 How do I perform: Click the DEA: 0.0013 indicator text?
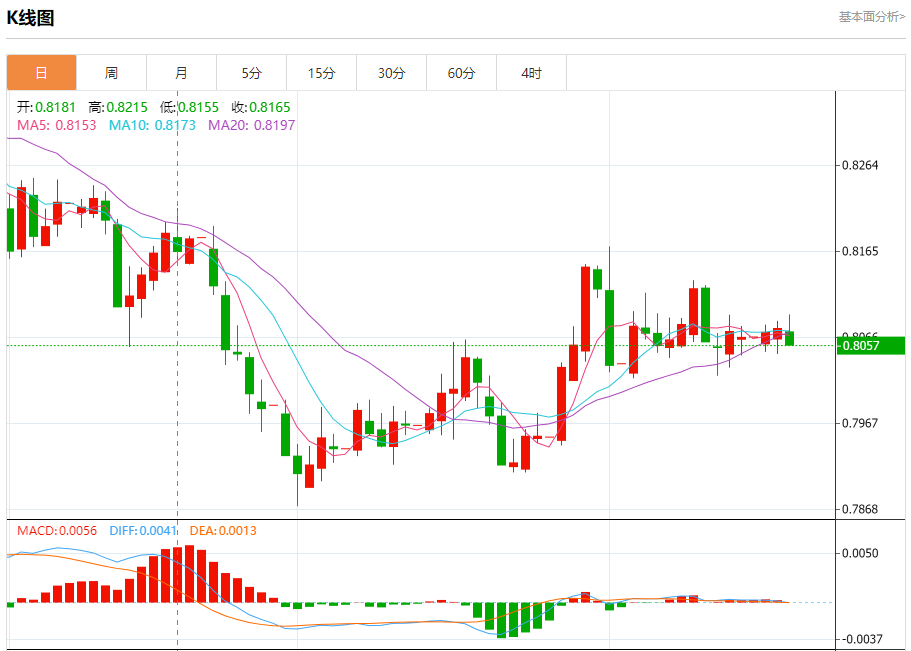pos(223,530)
